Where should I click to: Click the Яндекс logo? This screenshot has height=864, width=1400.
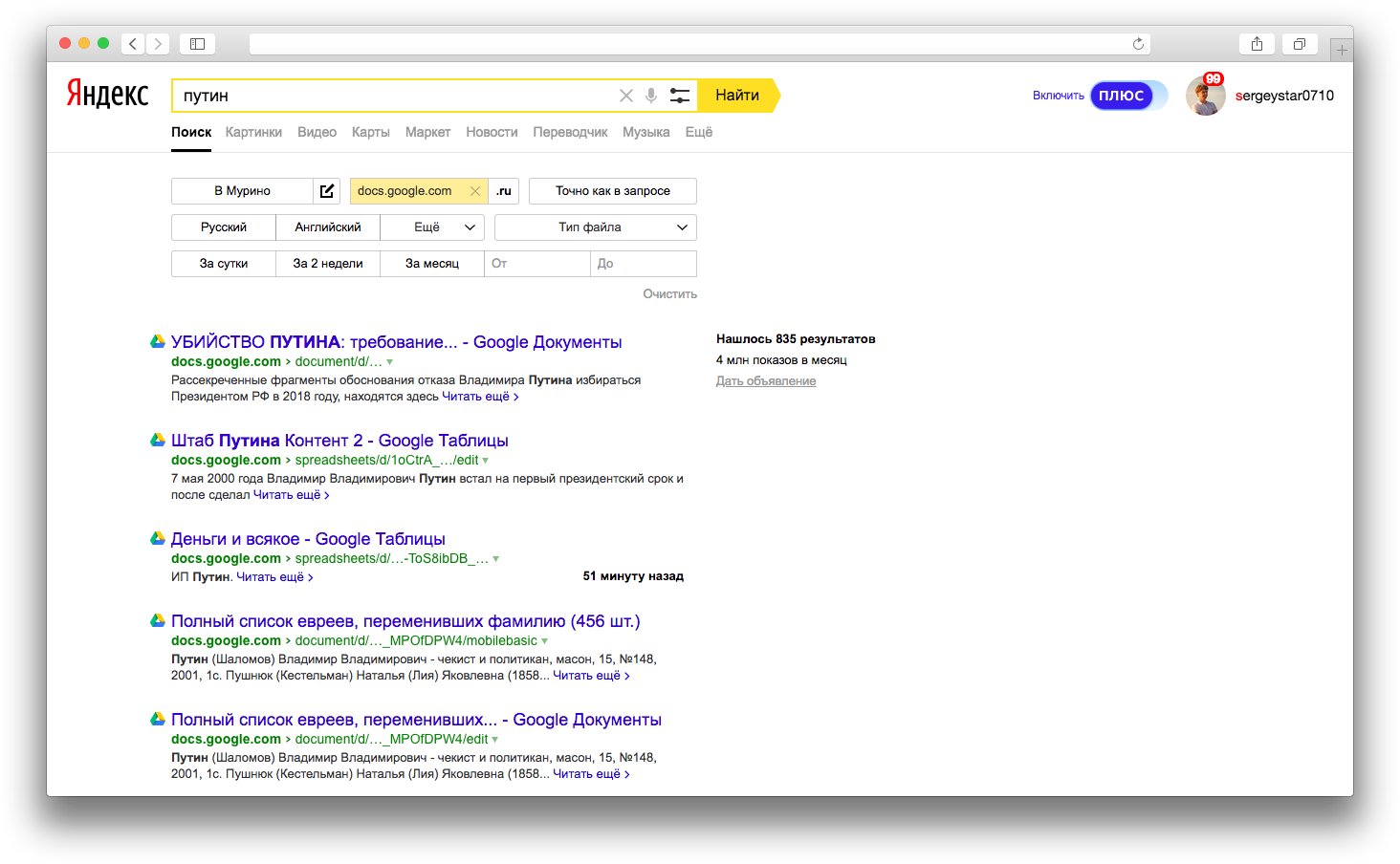[x=107, y=94]
